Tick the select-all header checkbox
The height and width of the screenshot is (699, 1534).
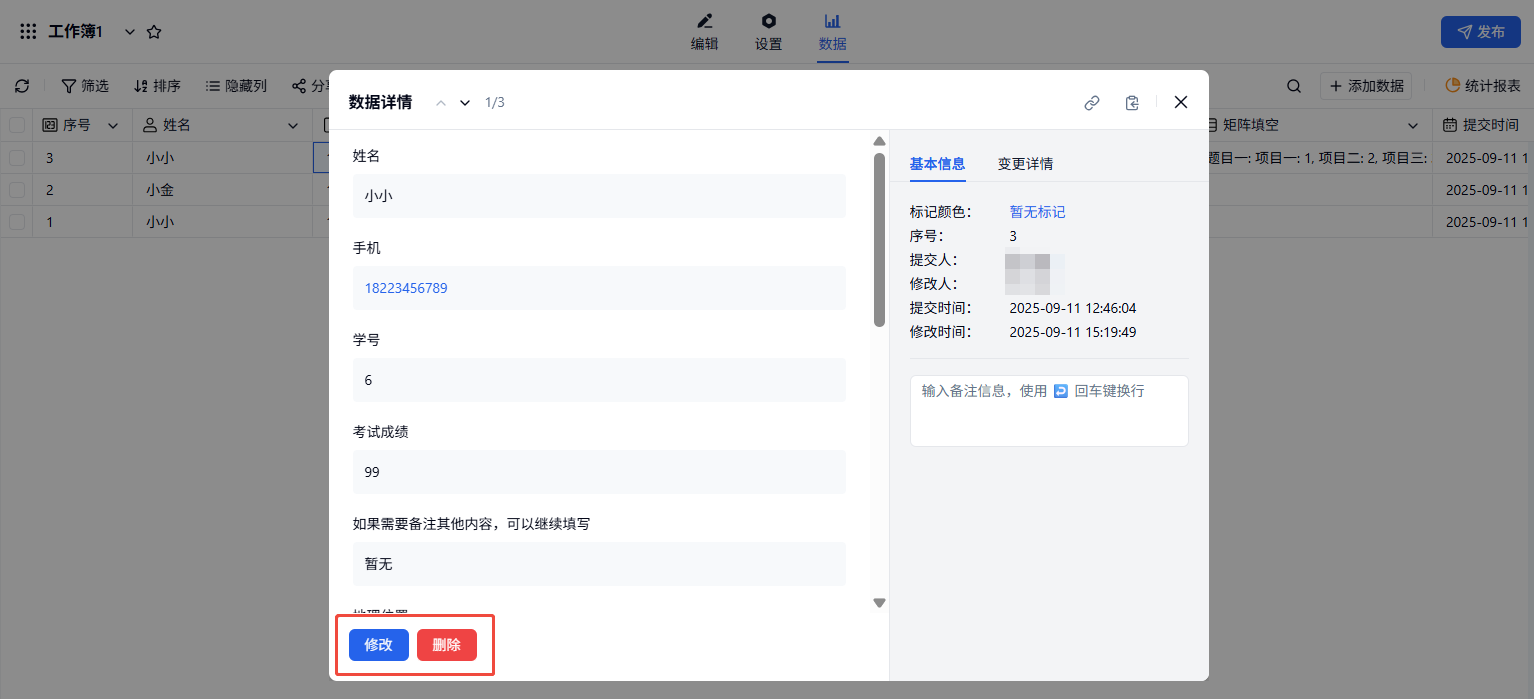point(17,125)
